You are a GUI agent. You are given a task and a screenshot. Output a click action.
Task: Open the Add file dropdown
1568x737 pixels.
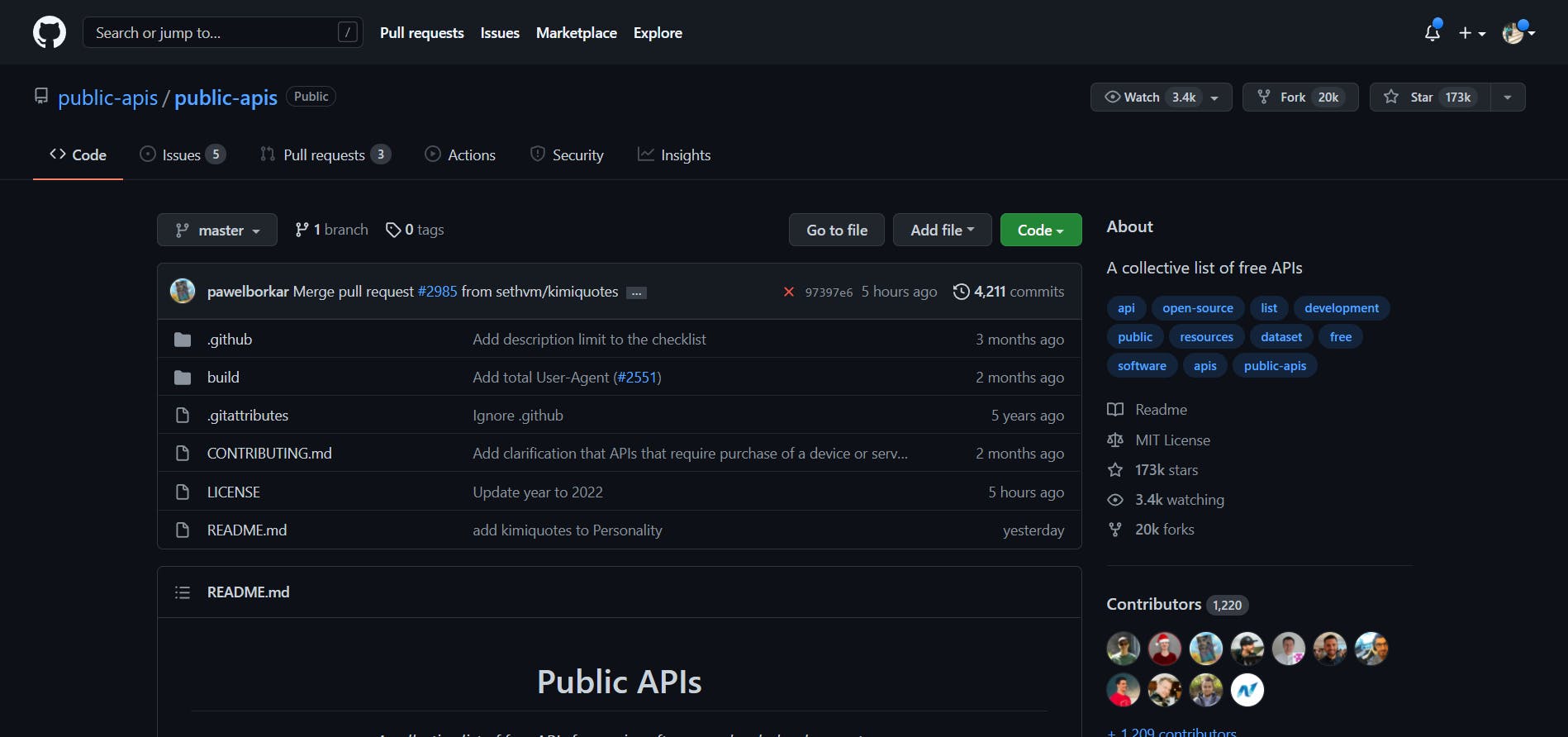tap(943, 230)
